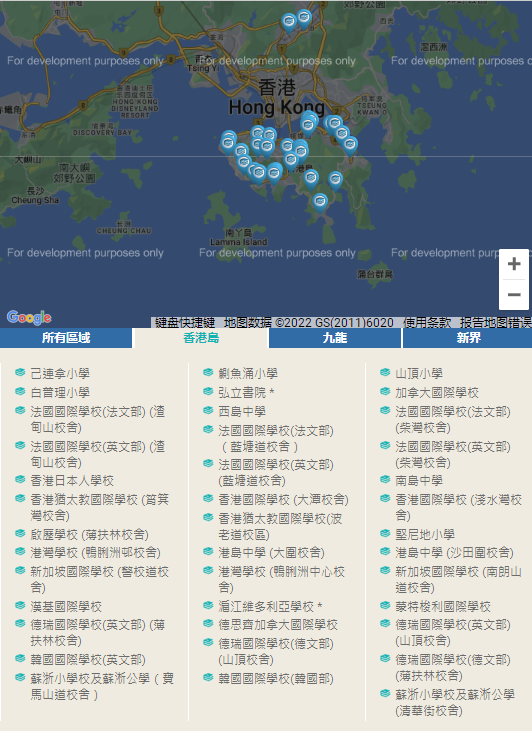Click the left marker of the northern pair

coord(289,22)
